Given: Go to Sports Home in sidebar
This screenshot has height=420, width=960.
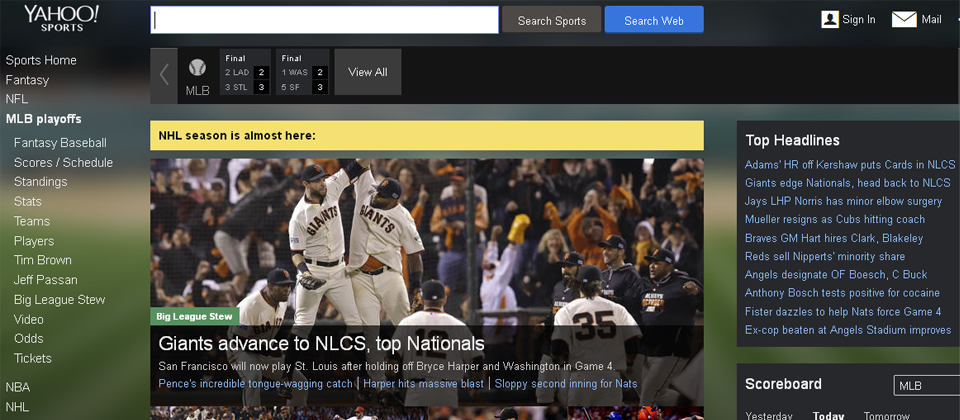Looking at the screenshot, I should tap(41, 60).
